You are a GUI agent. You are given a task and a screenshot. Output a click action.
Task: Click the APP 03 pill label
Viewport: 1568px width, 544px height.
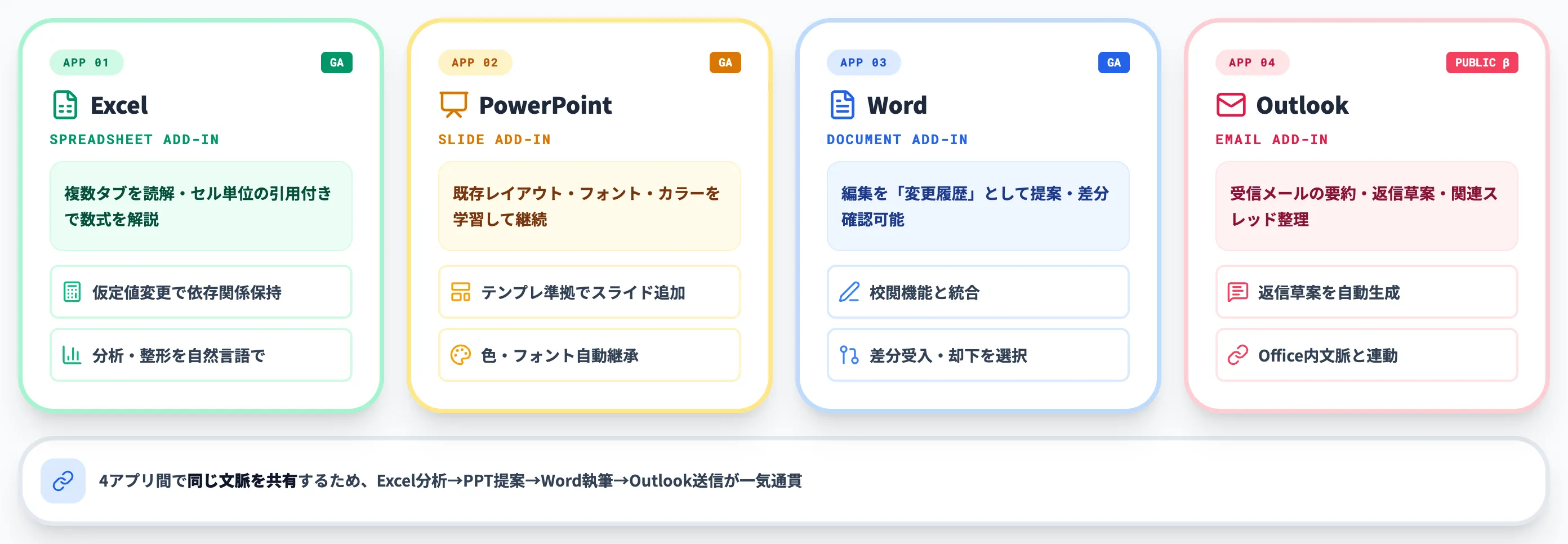(863, 63)
